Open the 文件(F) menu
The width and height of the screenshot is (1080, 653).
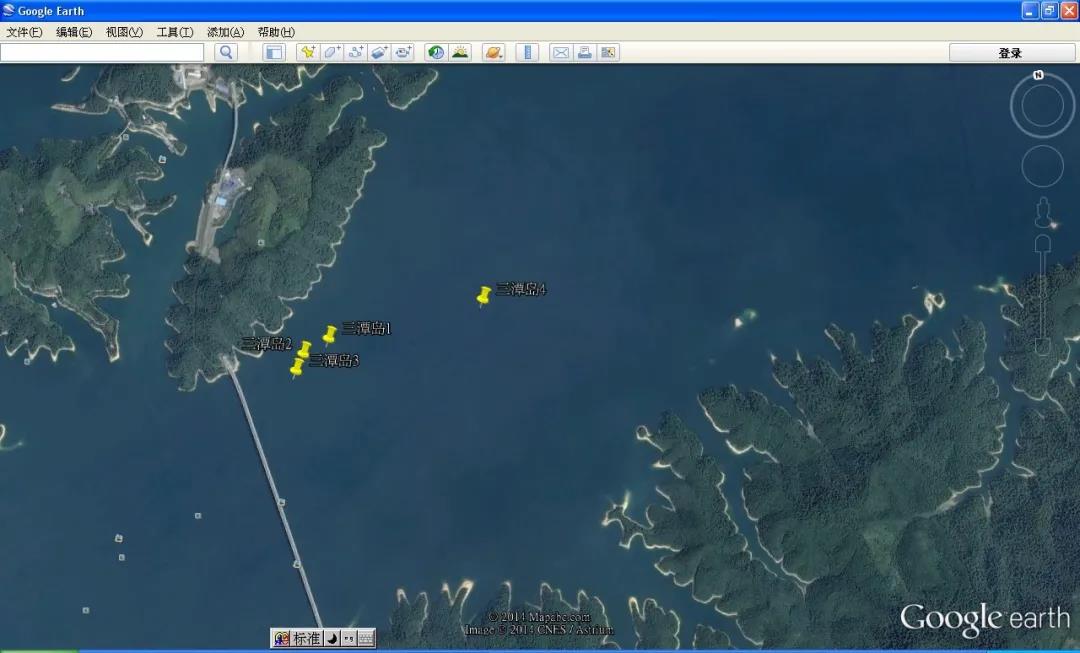tap(24, 32)
